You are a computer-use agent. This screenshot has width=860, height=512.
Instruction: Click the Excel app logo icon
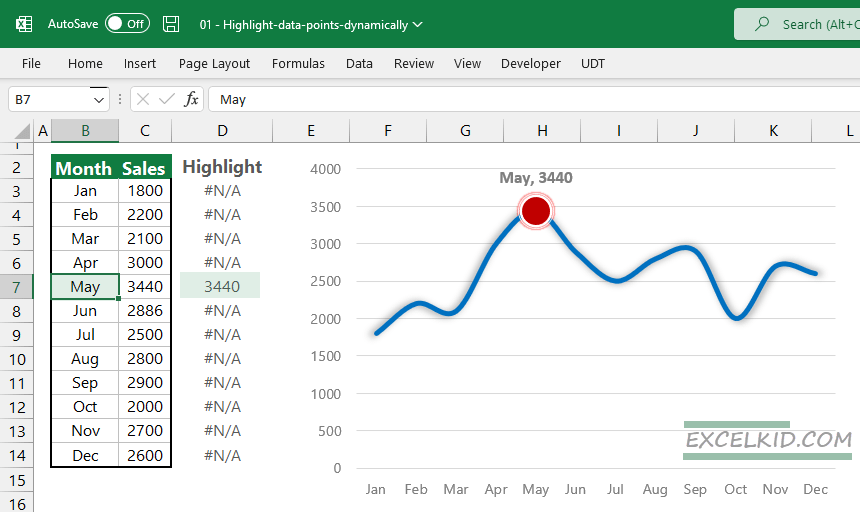click(x=24, y=24)
